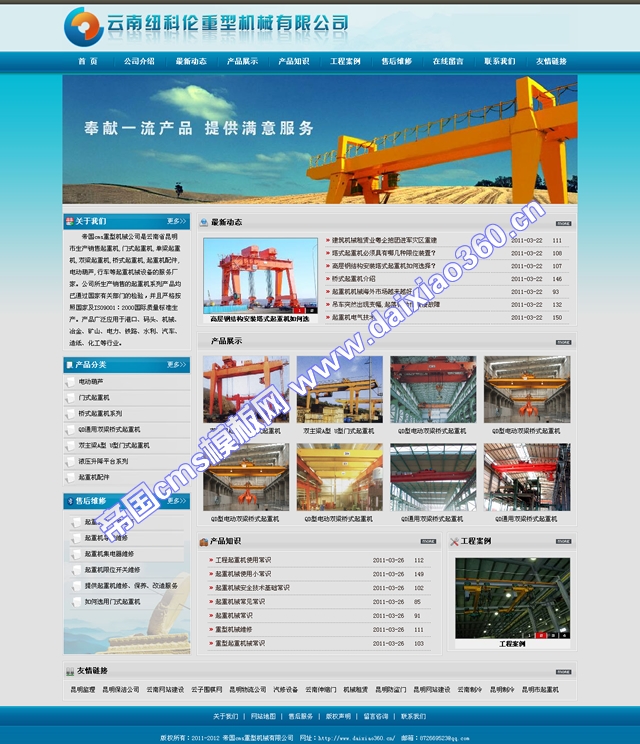Click the MORE icon in 产品知识 header
The height and width of the screenshot is (744, 640).
click(427, 541)
